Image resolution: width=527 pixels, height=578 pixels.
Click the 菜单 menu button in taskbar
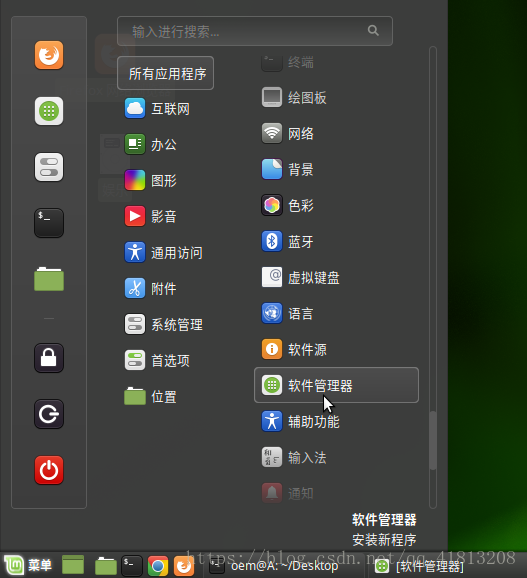pyautogui.click(x=28, y=565)
